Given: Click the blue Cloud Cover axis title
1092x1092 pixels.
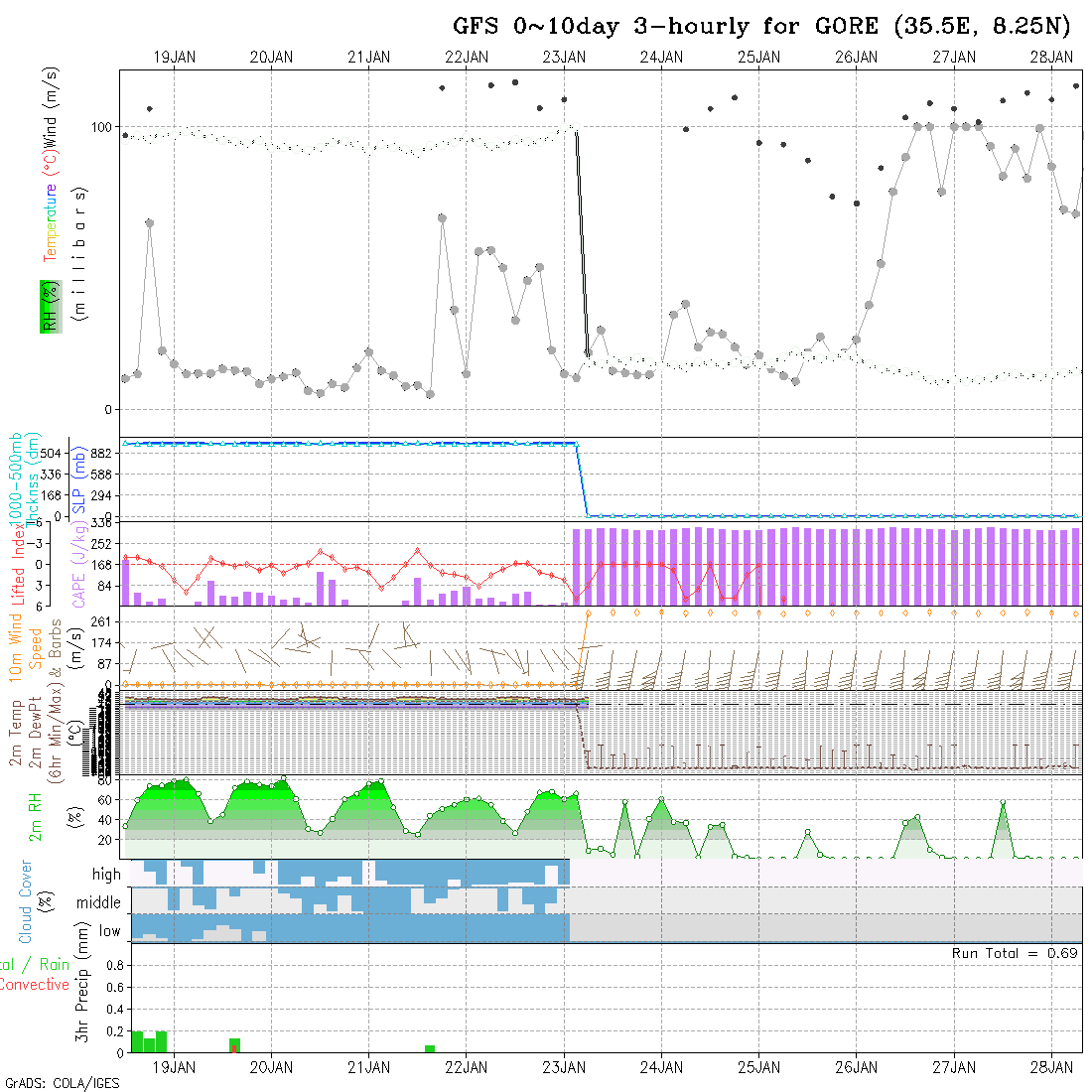Looking at the screenshot, I should point(26,901).
